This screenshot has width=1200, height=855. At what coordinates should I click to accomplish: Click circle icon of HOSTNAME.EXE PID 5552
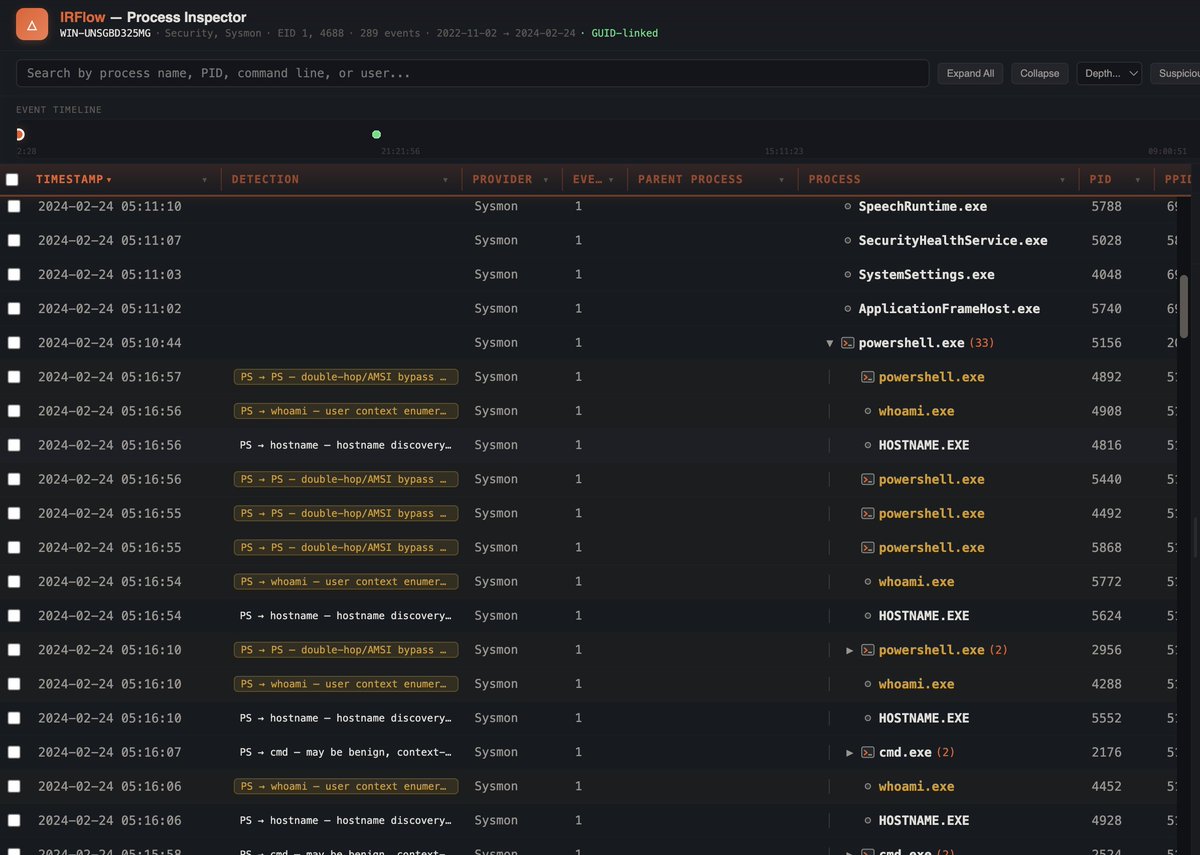[x=868, y=718]
